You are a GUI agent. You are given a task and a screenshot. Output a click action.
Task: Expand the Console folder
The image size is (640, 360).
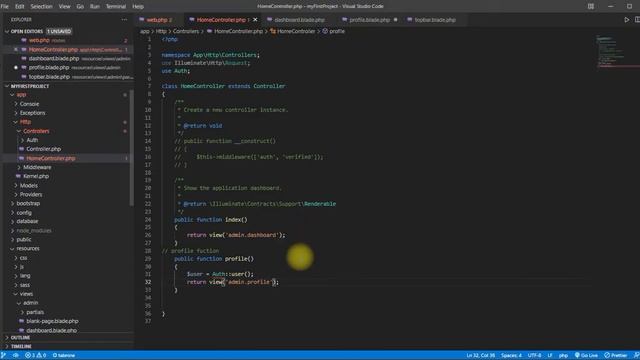16,104
